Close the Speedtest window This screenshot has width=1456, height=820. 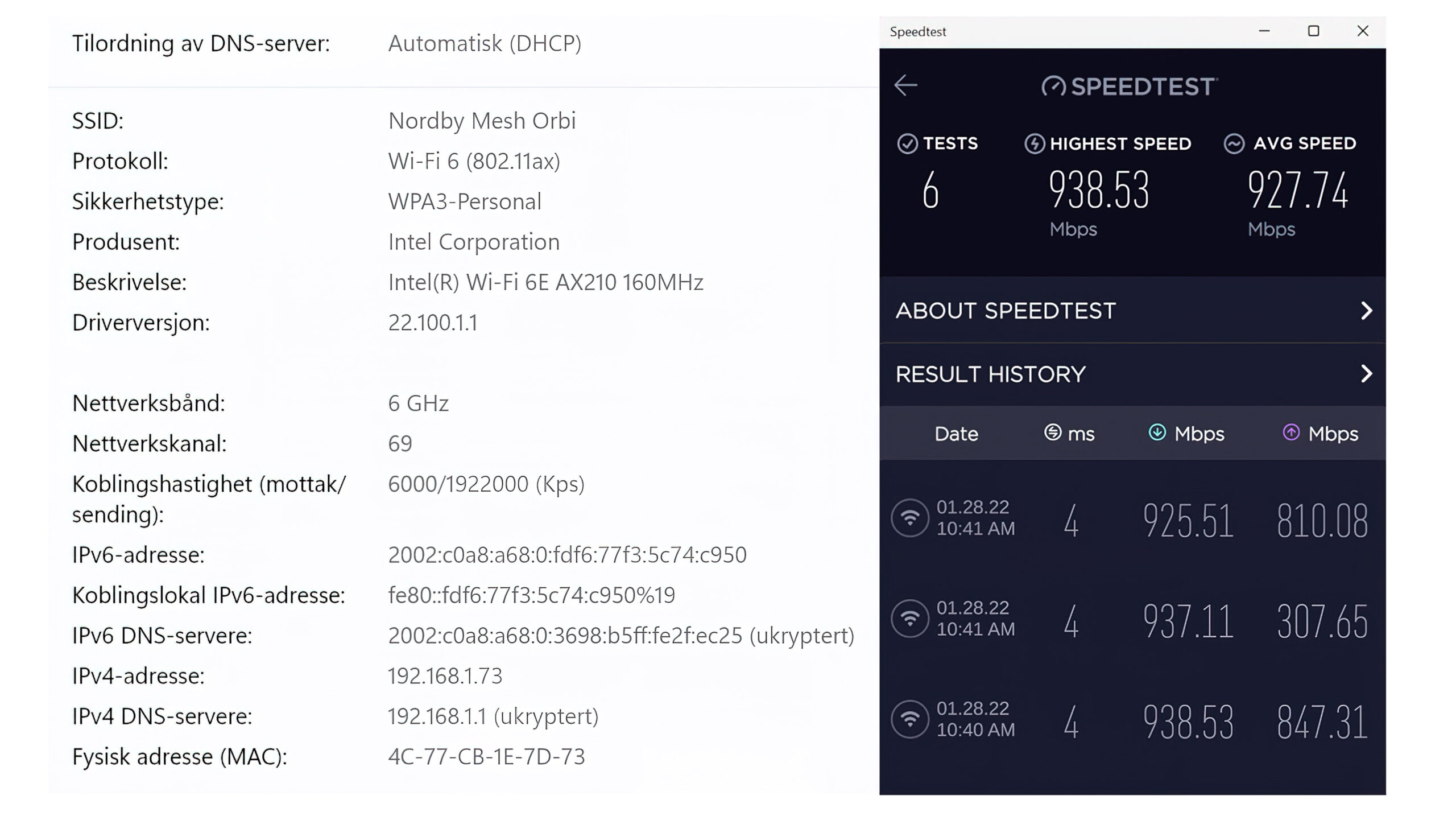click(1363, 31)
